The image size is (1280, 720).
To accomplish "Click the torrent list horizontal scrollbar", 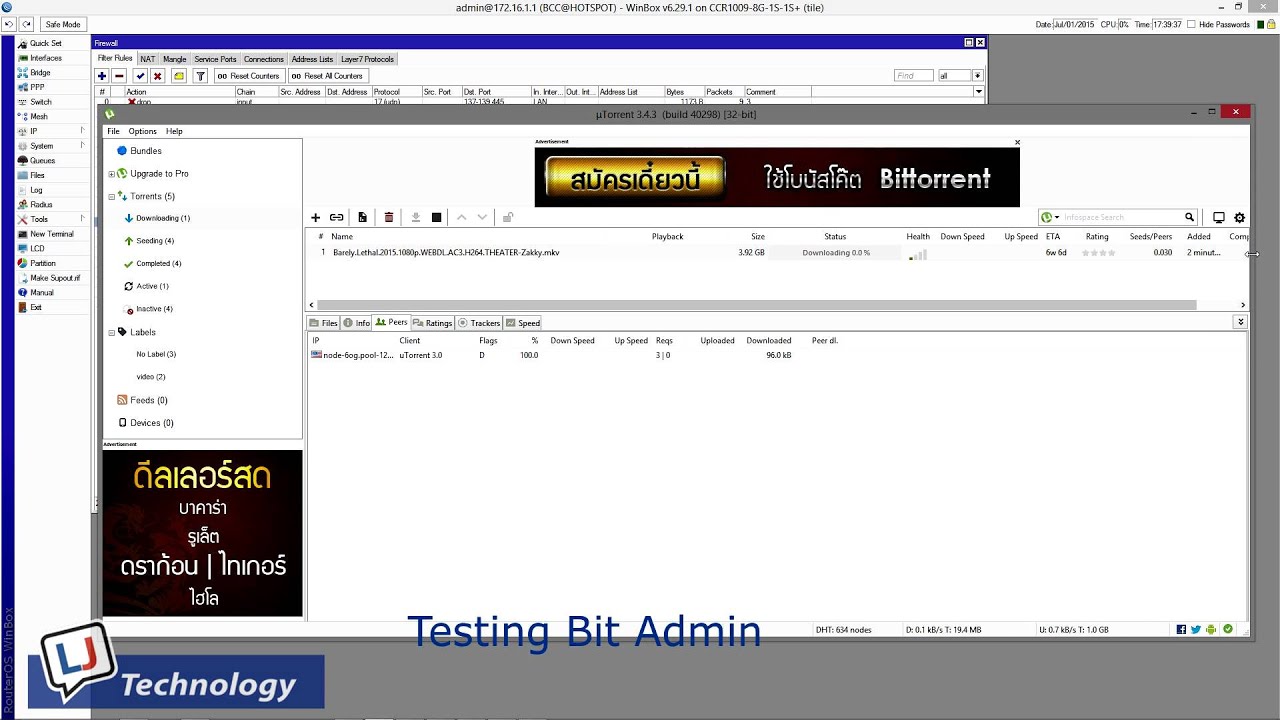I will [757, 305].
